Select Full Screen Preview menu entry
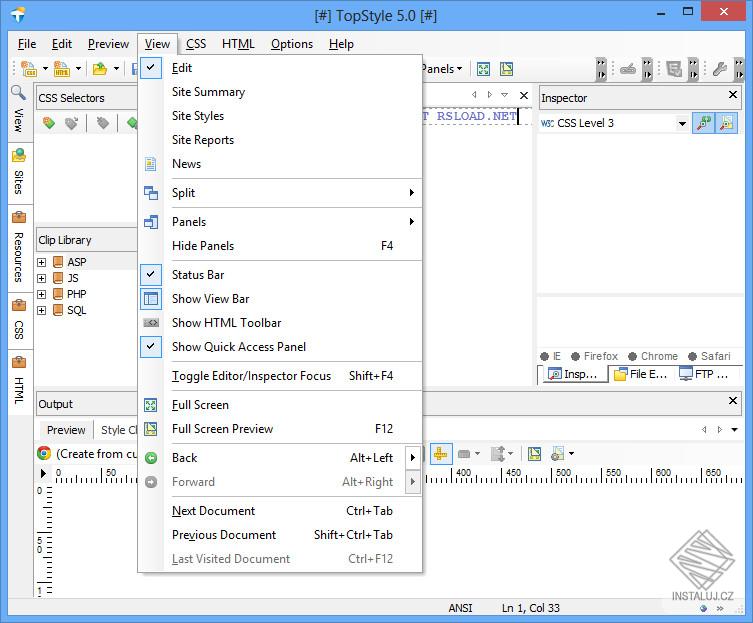Viewport: 753px width, 623px height. (280, 429)
